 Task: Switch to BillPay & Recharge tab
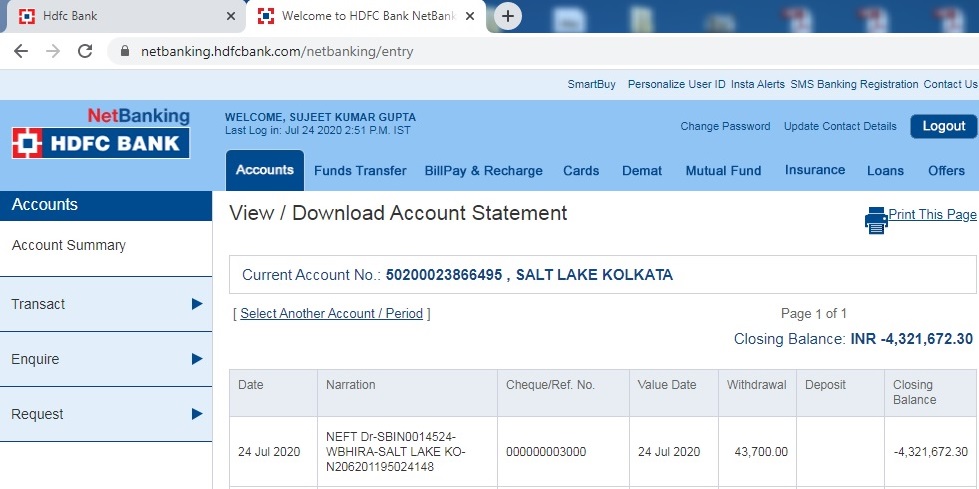(x=483, y=171)
